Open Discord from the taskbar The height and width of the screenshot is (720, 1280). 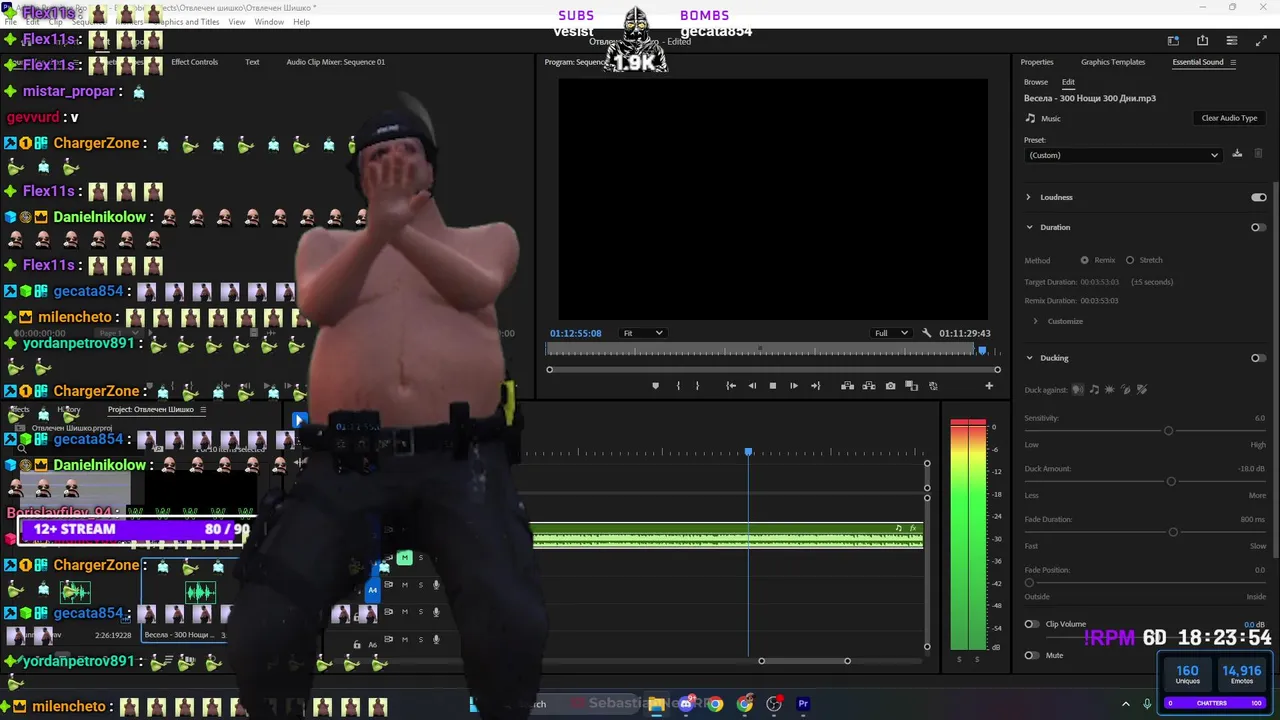[x=686, y=704]
